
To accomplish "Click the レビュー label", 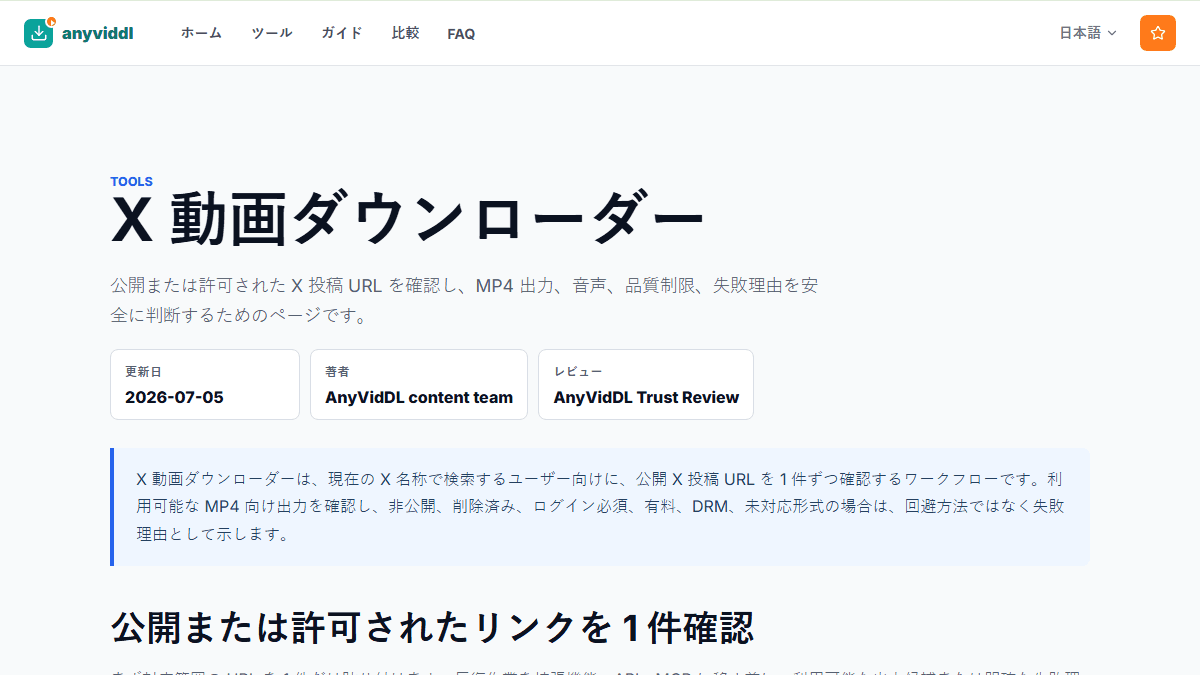I will [578, 371].
